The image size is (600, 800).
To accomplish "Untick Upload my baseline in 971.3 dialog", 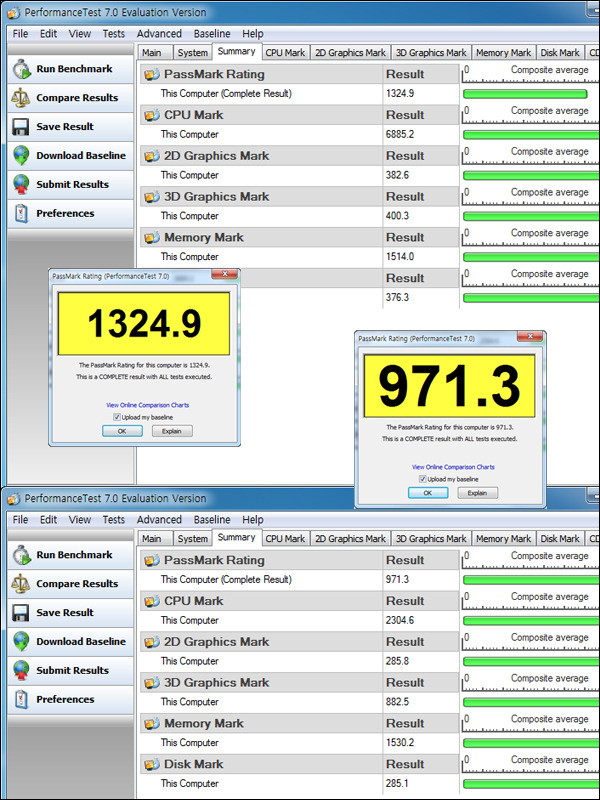I will (x=422, y=479).
